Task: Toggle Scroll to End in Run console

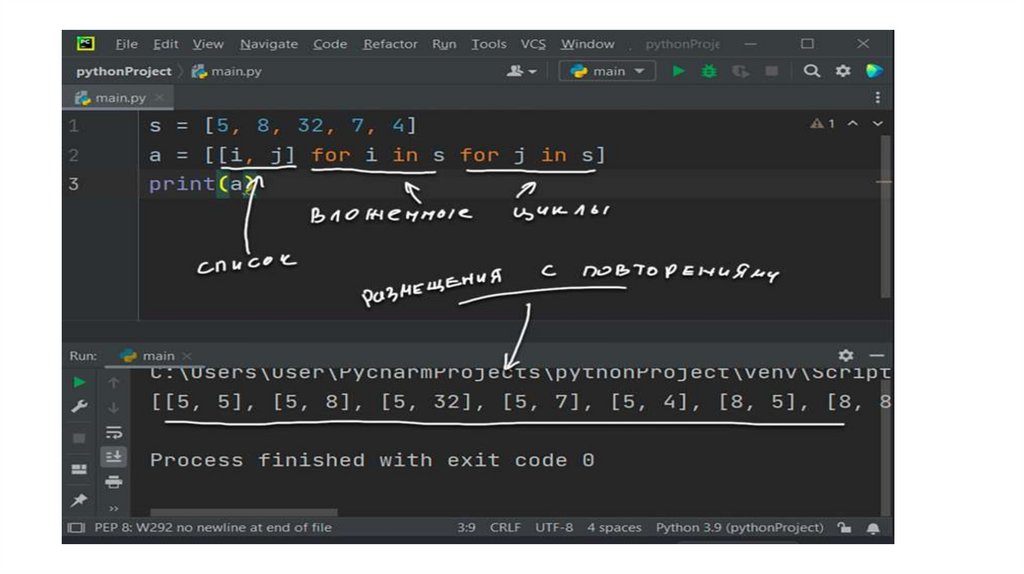Action: pos(114,456)
